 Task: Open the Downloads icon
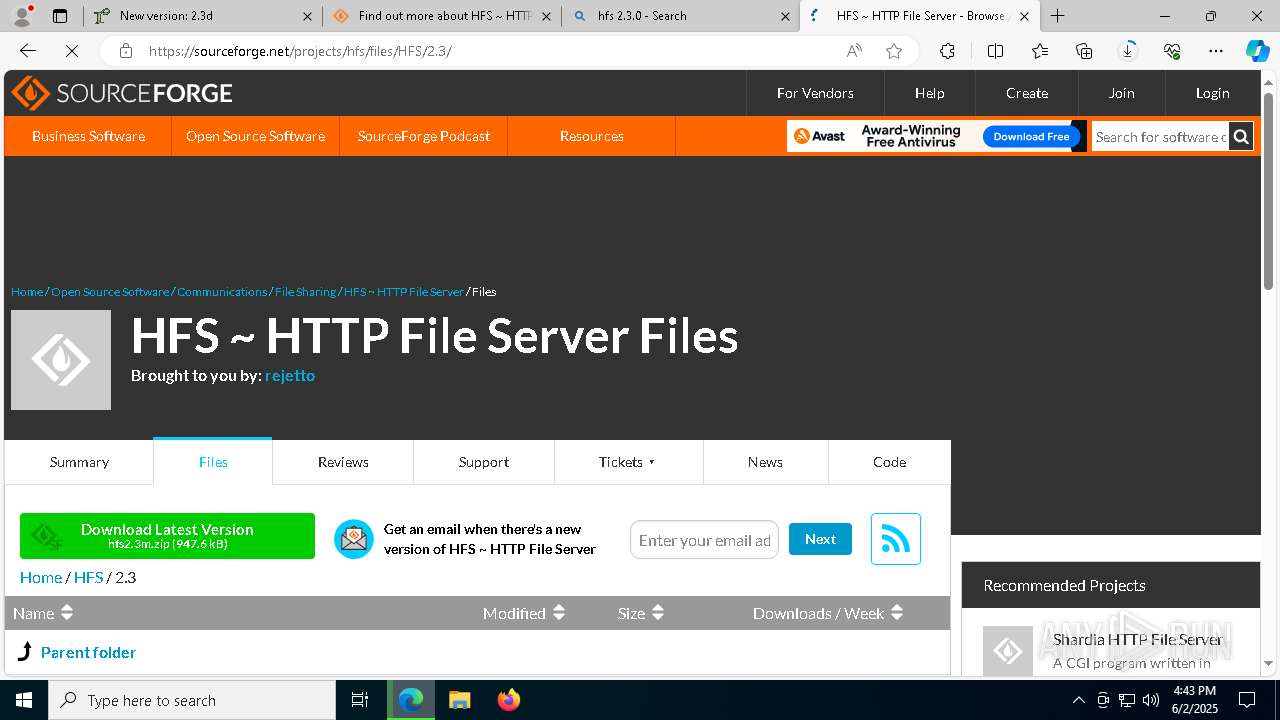coord(1128,51)
